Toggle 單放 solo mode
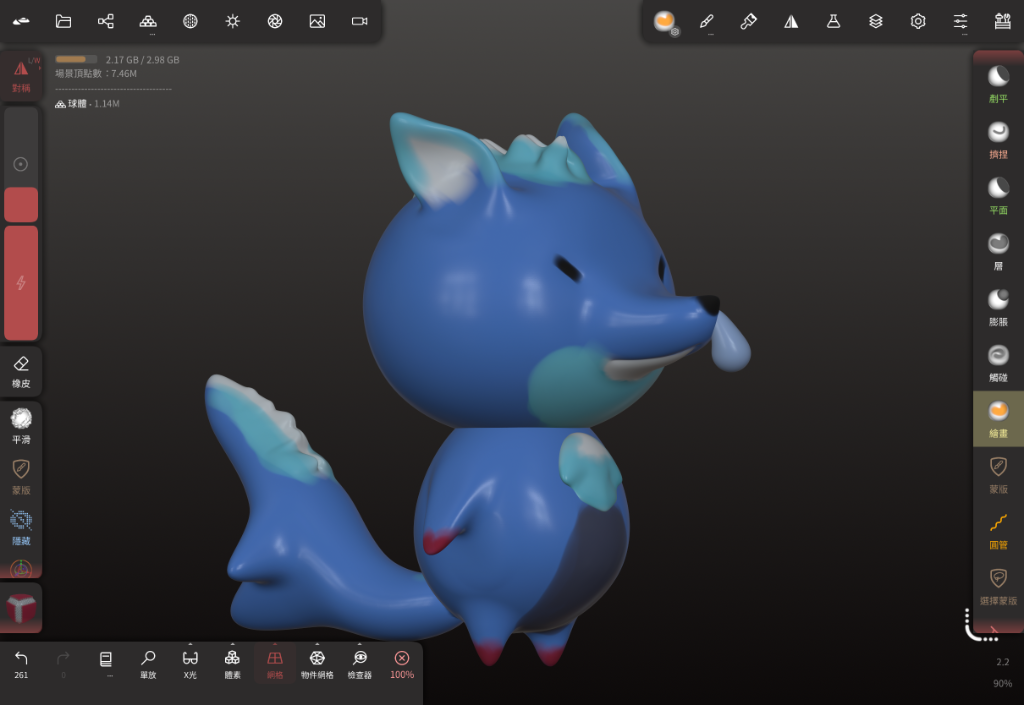This screenshot has width=1024, height=705. [x=148, y=664]
